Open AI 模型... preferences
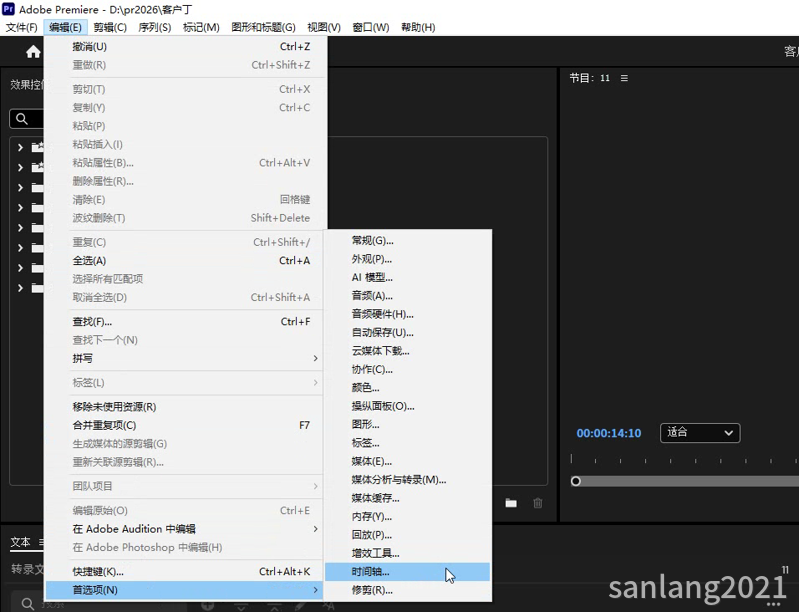The image size is (799, 612). pyautogui.click(x=408, y=277)
